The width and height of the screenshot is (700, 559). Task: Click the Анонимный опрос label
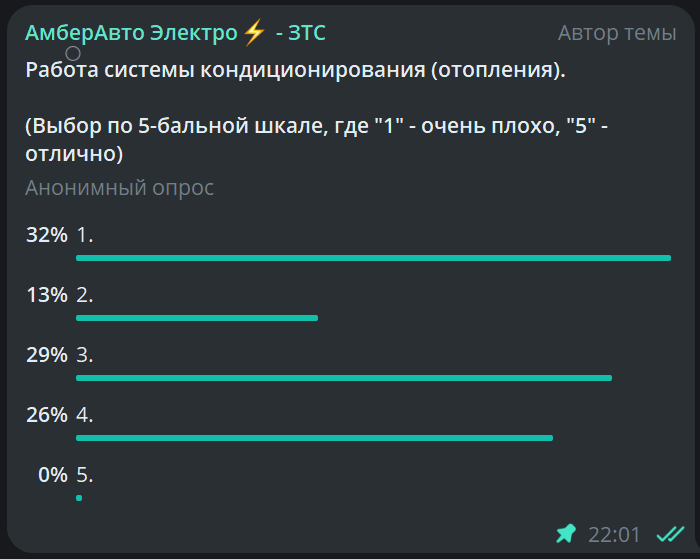pyautogui.click(x=120, y=188)
